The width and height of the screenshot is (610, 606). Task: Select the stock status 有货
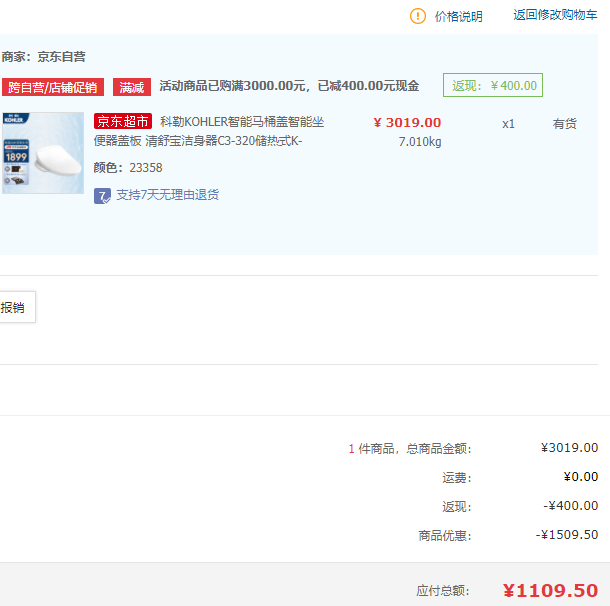[564, 124]
